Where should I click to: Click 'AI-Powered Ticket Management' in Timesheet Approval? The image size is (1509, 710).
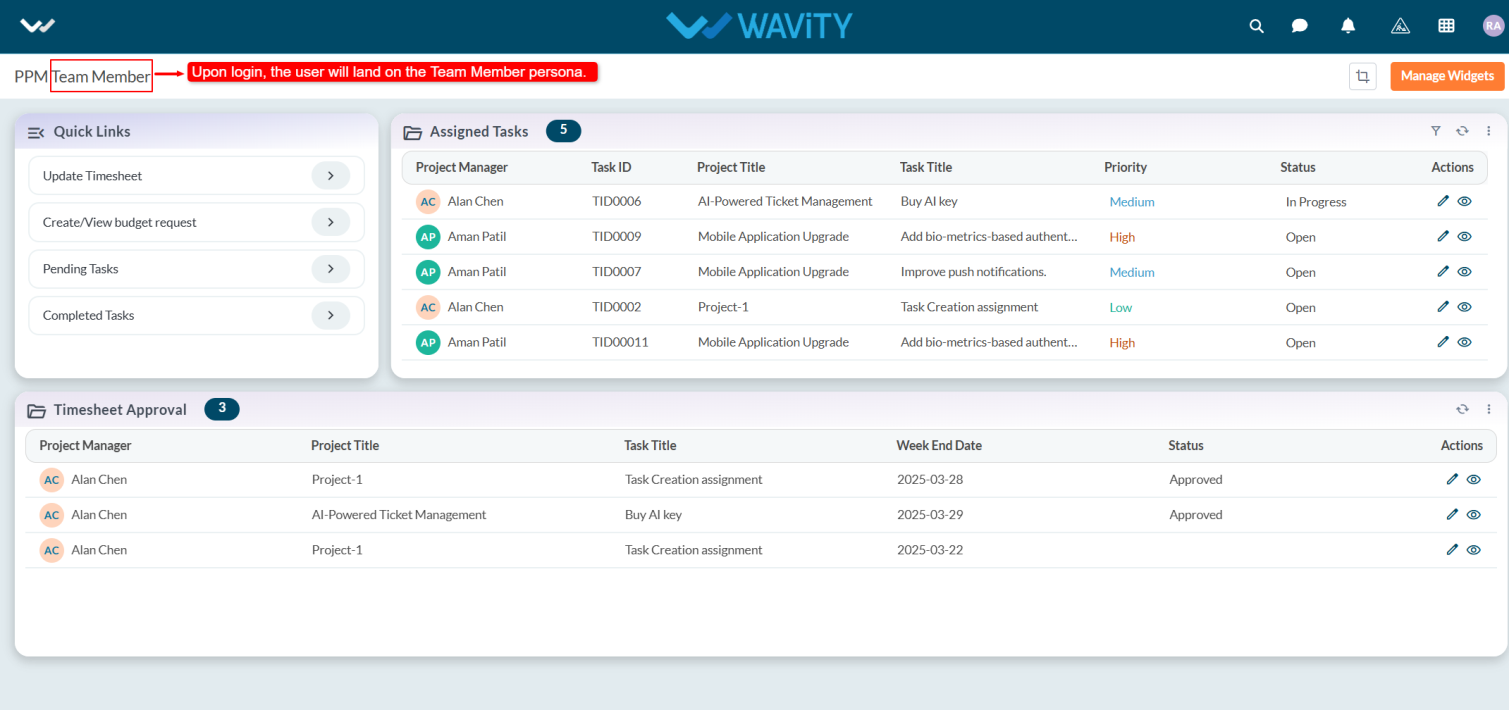(x=399, y=514)
